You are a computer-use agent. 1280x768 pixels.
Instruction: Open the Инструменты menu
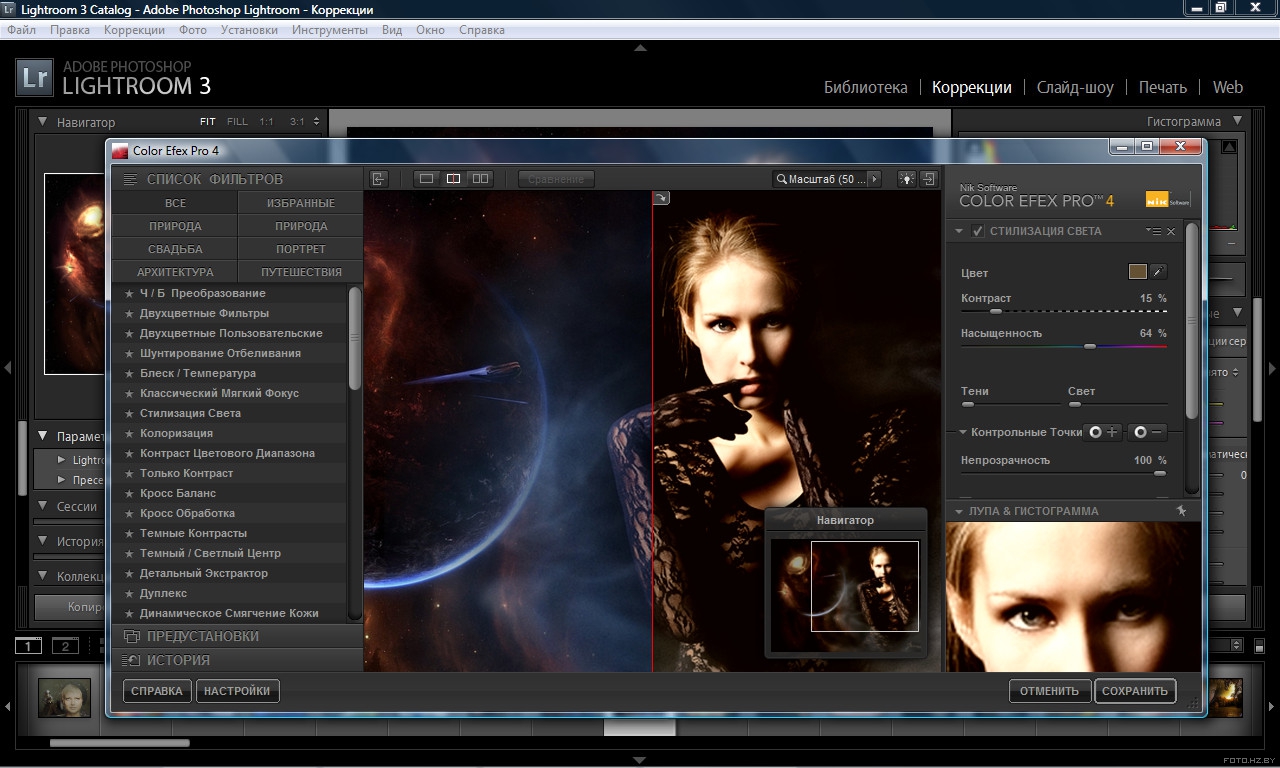click(330, 30)
